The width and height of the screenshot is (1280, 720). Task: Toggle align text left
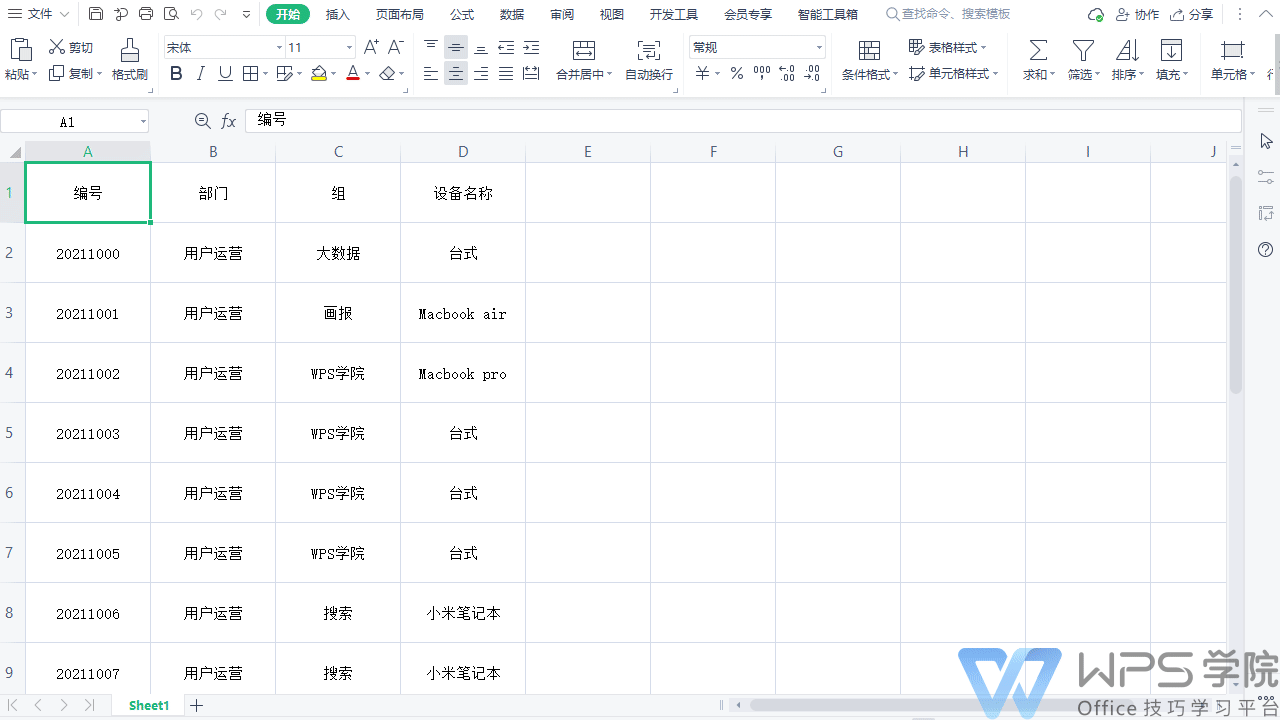tap(431, 73)
